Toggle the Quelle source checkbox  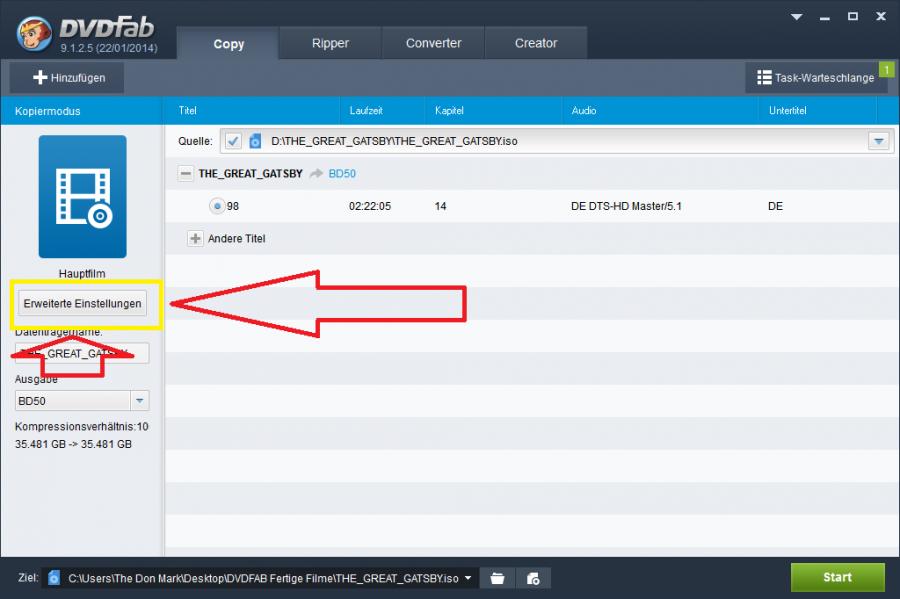232,141
